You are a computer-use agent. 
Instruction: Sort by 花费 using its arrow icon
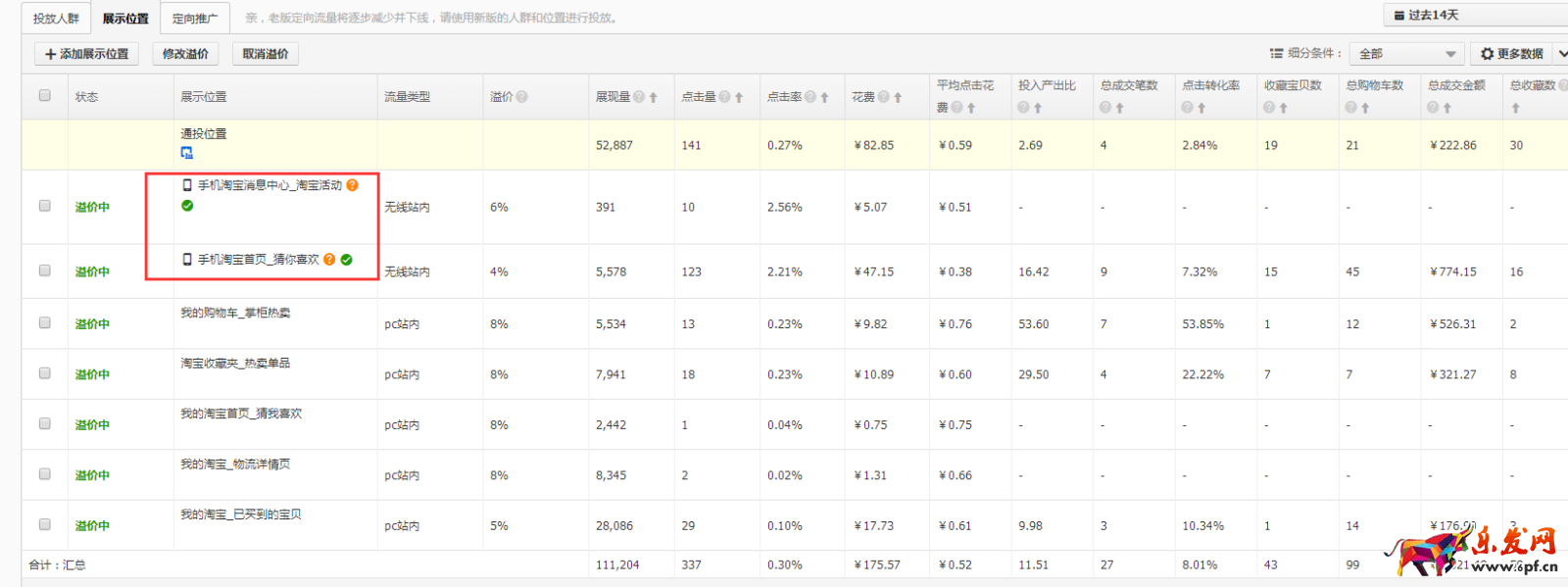898,98
